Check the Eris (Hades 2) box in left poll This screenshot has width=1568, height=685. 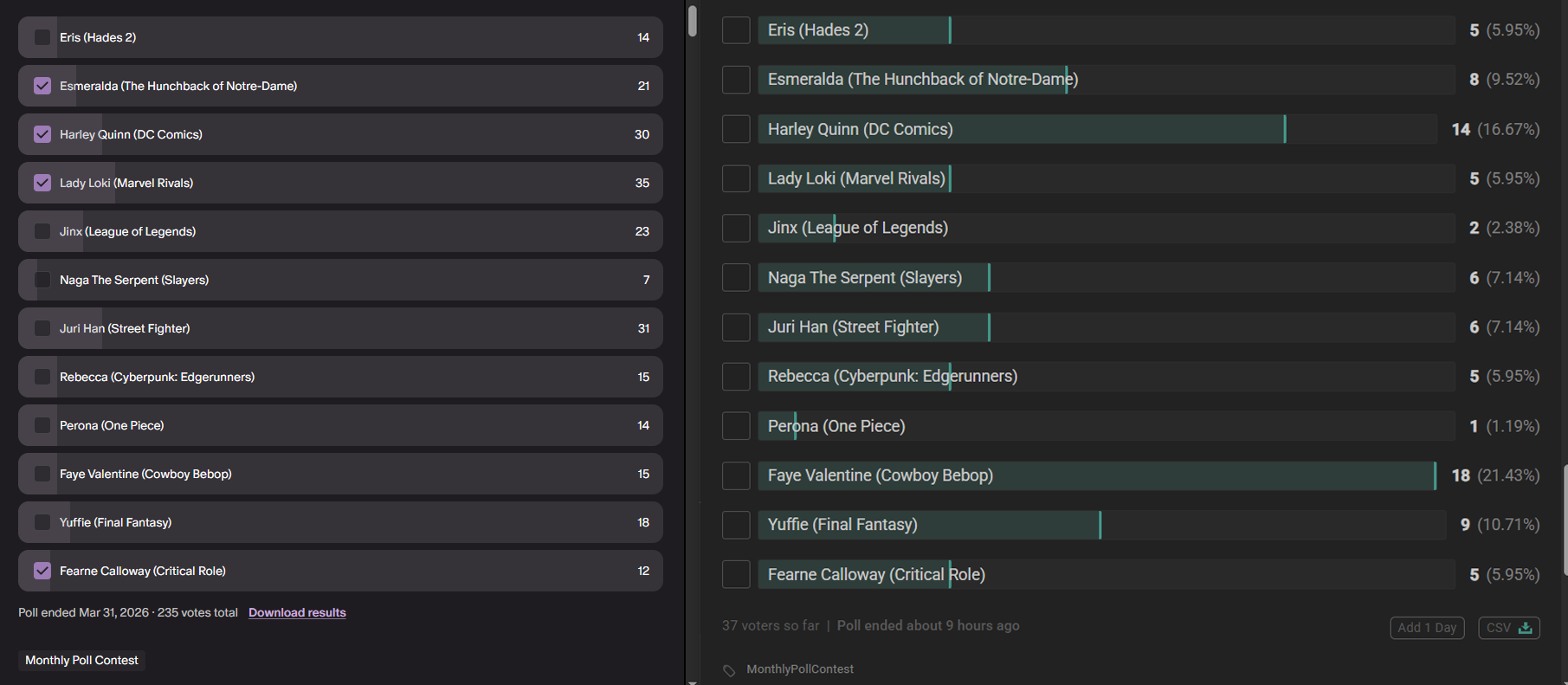(42, 37)
